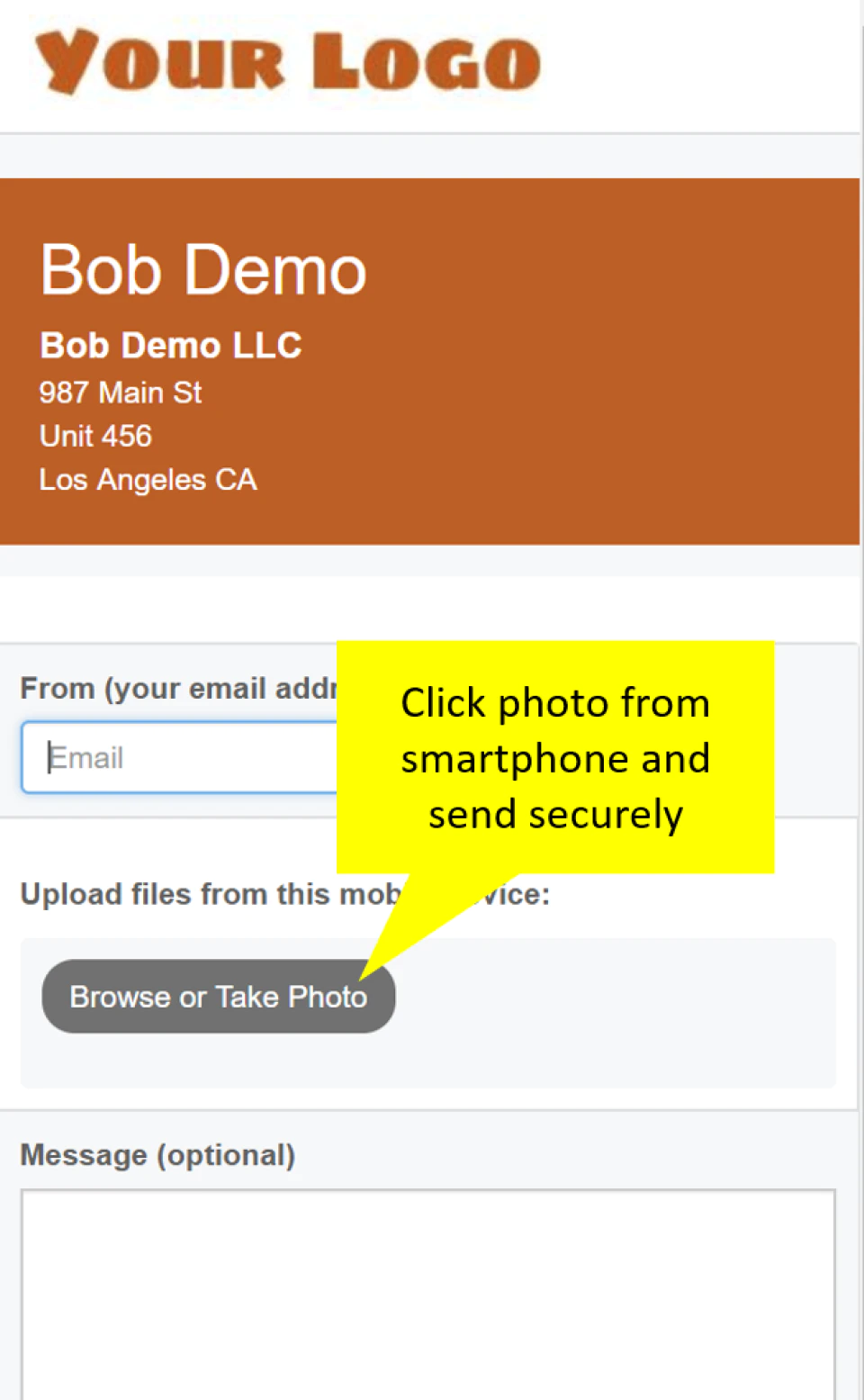
Task: Click the Los Angeles CA text
Action: [x=148, y=480]
